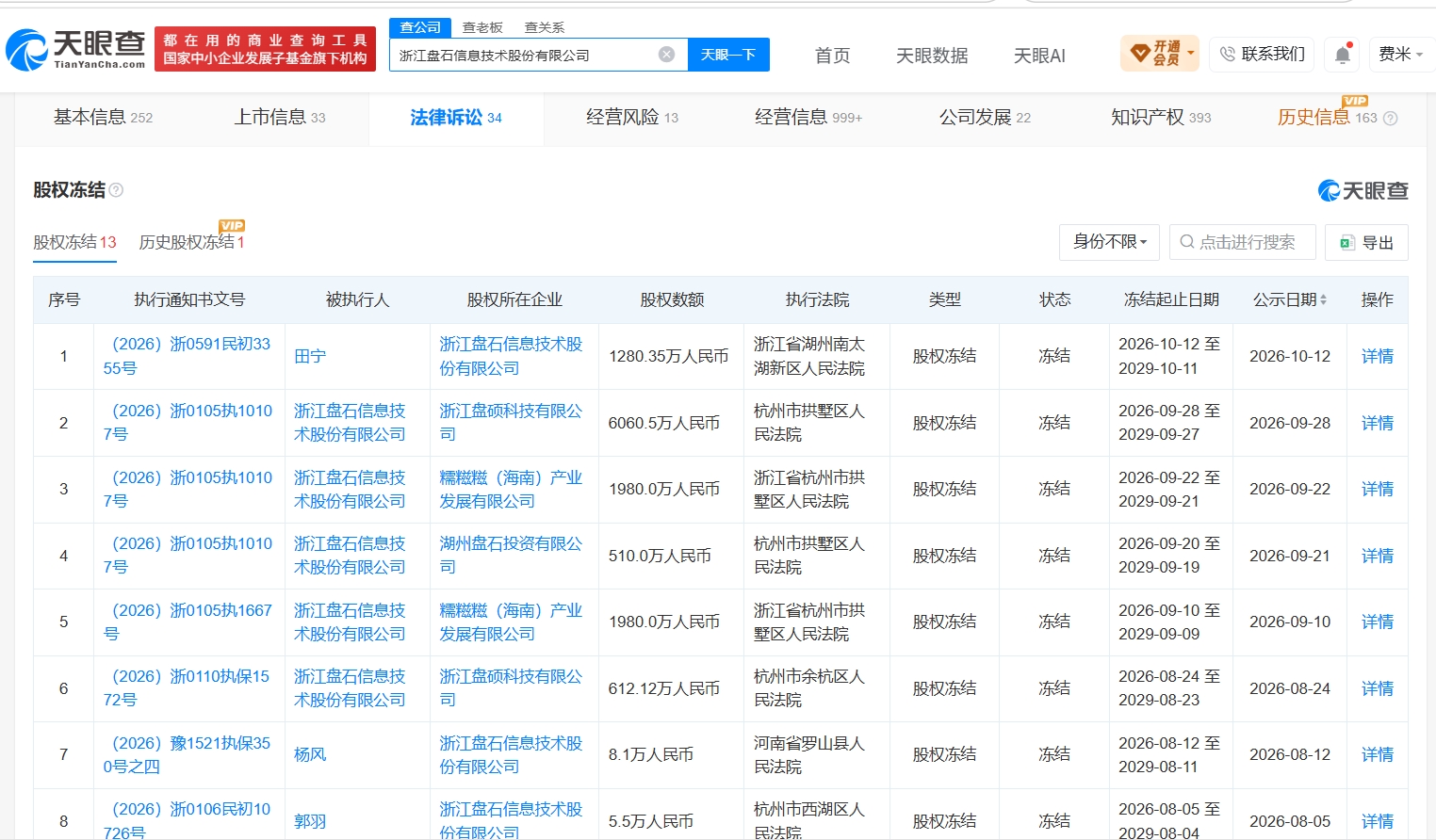Viewport: 1436px width, 840px height.
Task: Go to the 上市信息 tab
Action: [280, 117]
